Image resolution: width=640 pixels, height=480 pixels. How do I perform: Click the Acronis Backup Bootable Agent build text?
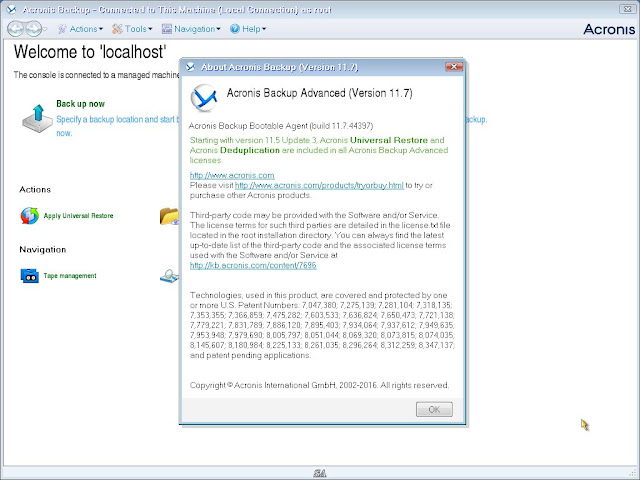[281, 126]
